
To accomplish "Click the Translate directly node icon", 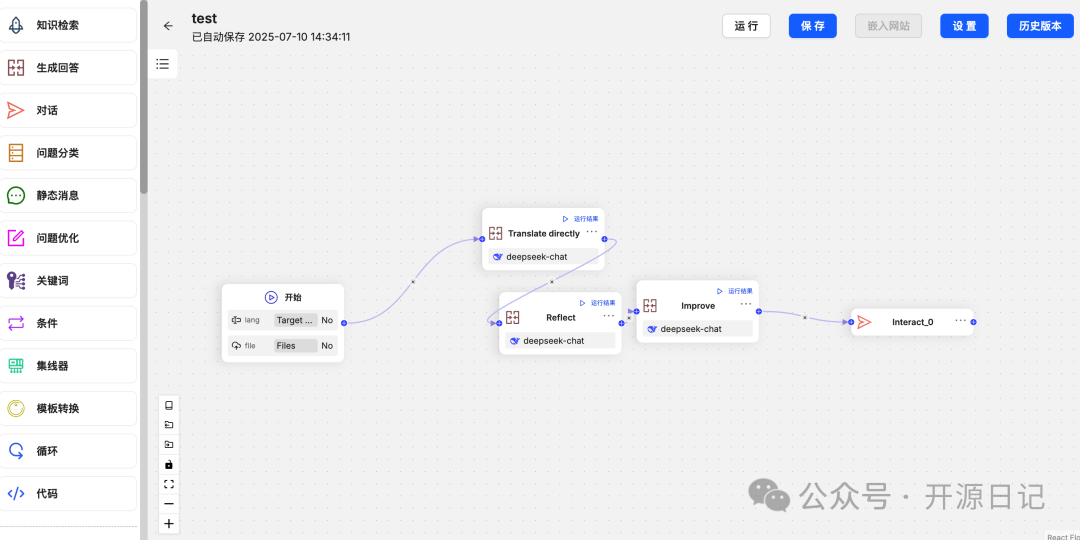I will click(495, 233).
